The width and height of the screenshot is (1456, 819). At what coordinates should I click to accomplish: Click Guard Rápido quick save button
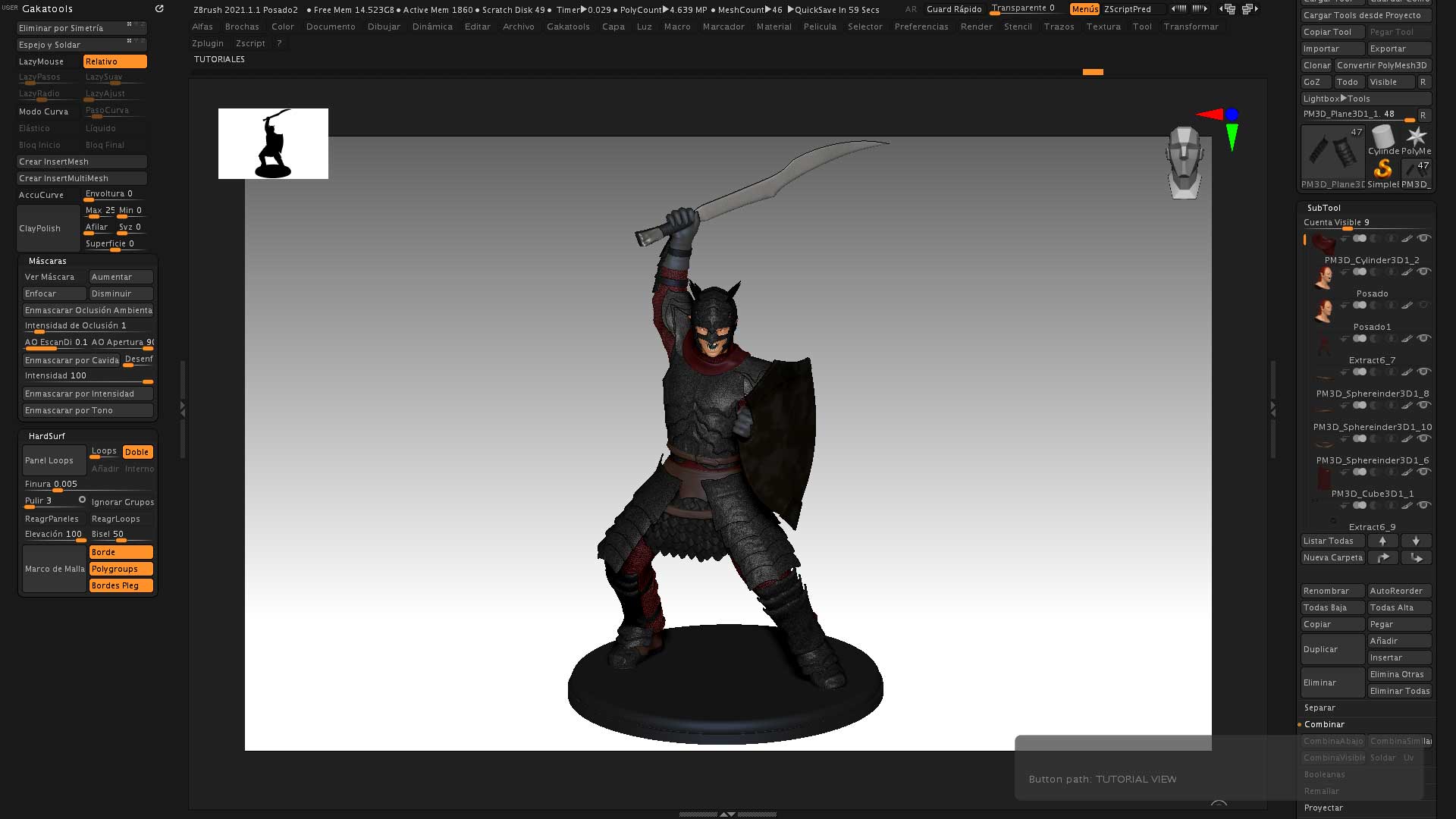pyautogui.click(x=954, y=9)
